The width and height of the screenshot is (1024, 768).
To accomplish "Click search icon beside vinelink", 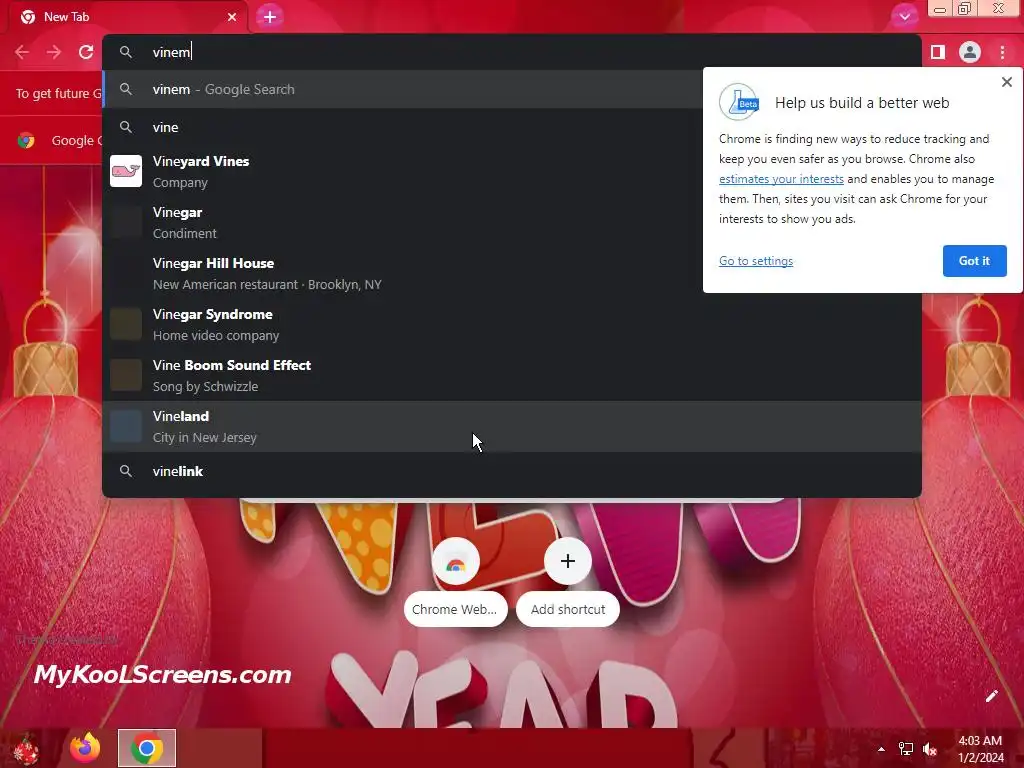I will click(x=126, y=471).
